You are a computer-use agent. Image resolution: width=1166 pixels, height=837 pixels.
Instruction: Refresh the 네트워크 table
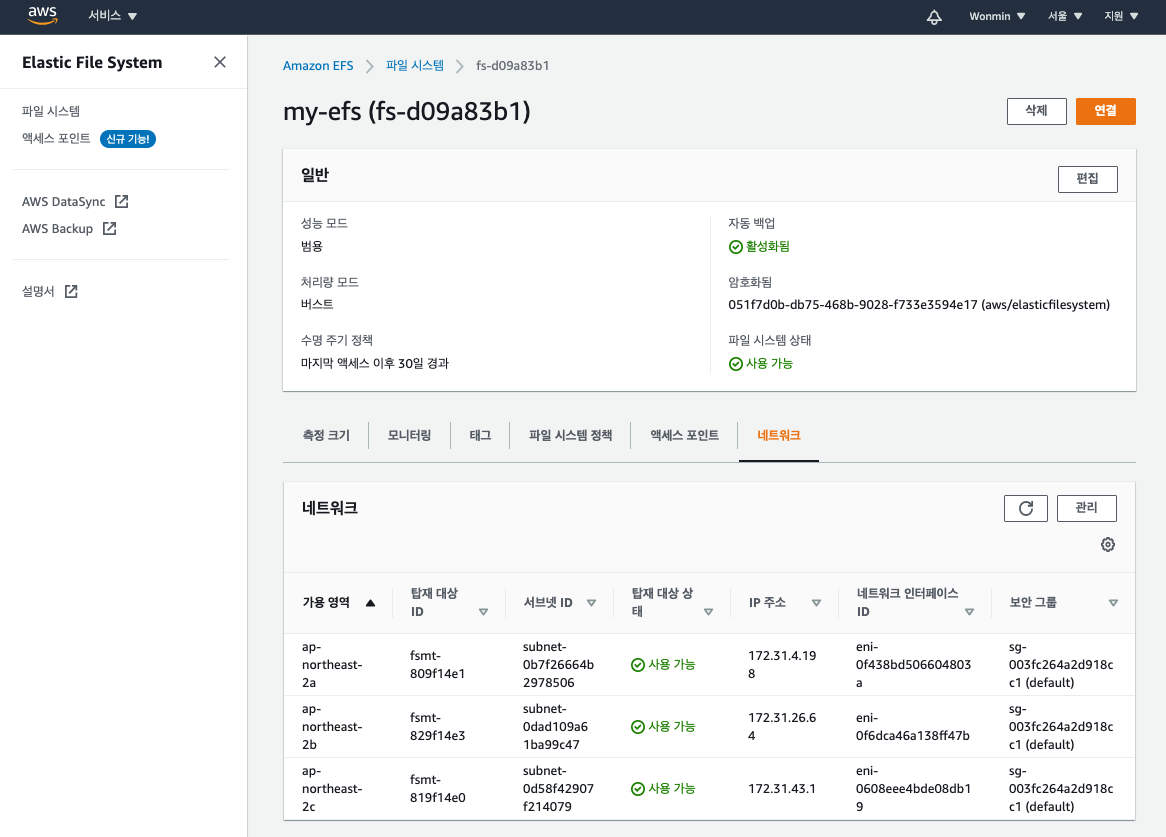[1025, 508]
